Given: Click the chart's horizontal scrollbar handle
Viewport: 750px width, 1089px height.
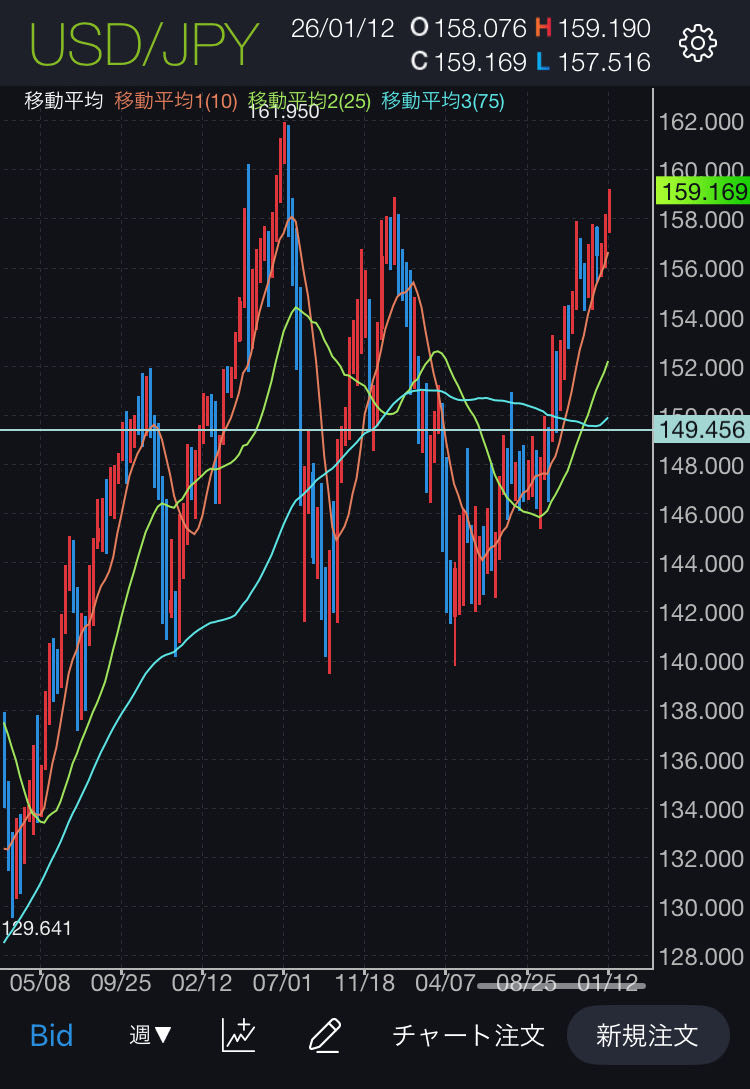Looking at the screenshot, I should 561,986.
